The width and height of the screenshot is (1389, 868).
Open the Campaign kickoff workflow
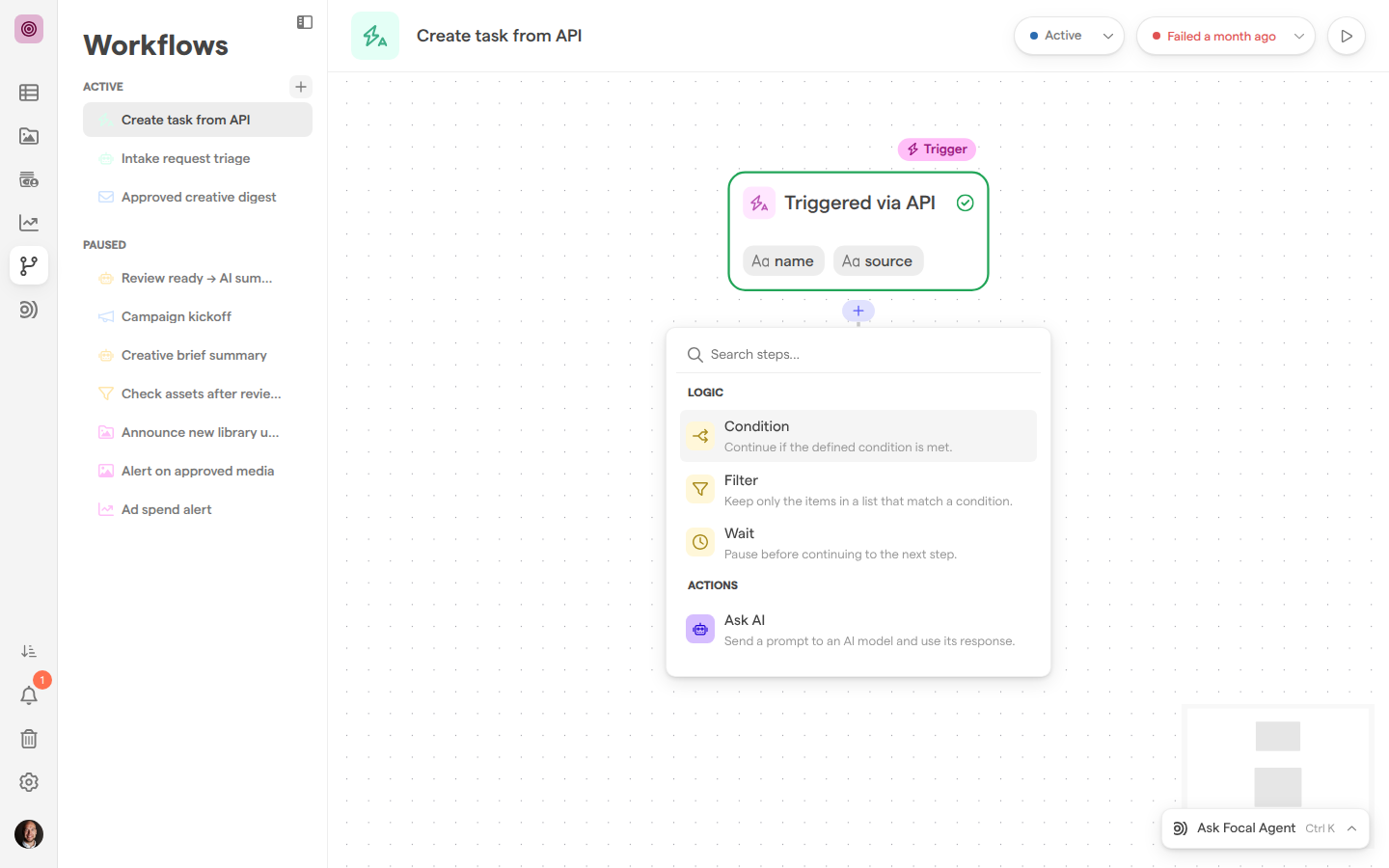[x=198, y=316]
